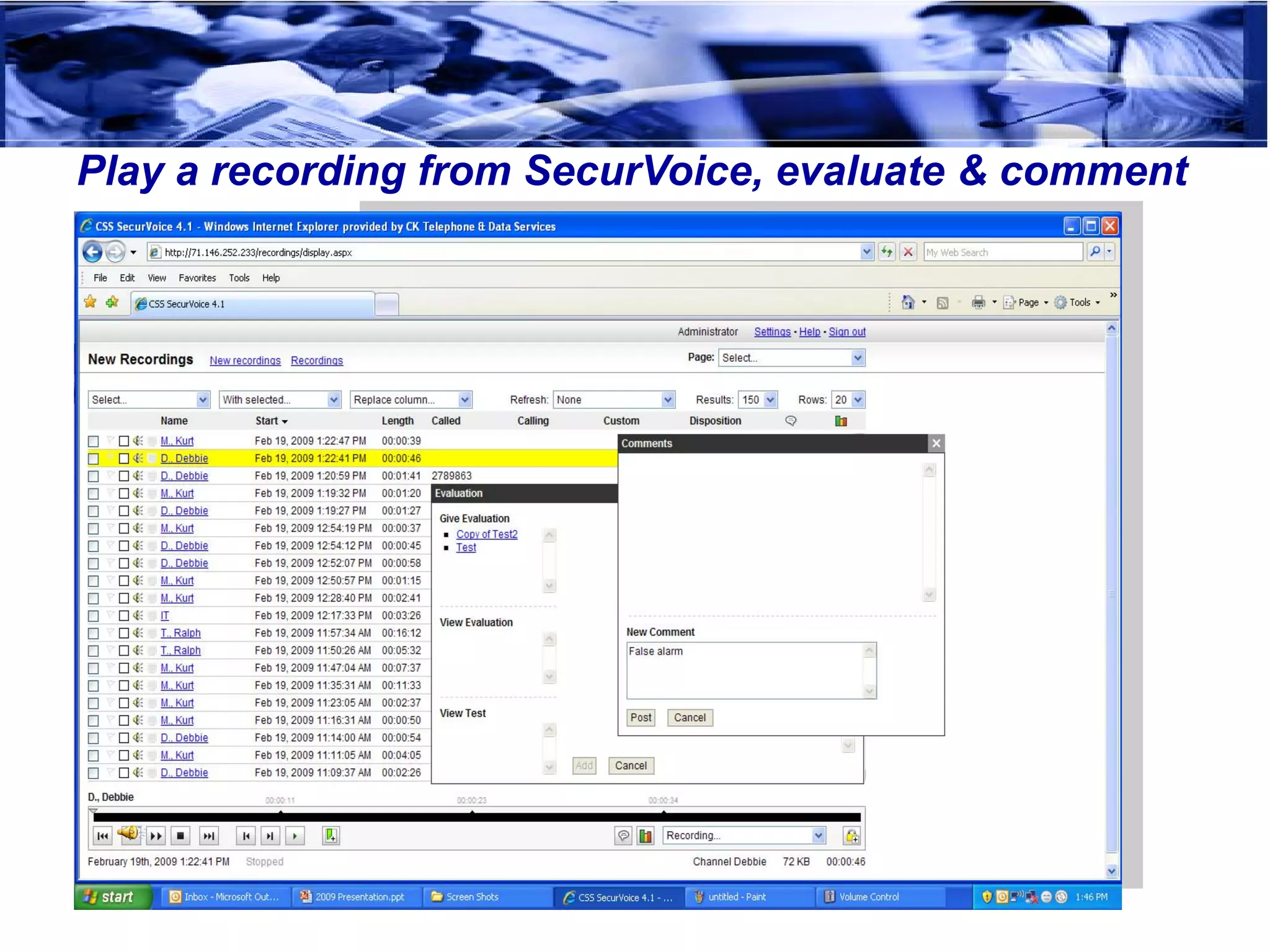Click the Comments column speech bubble header icon

pos(791,421)
